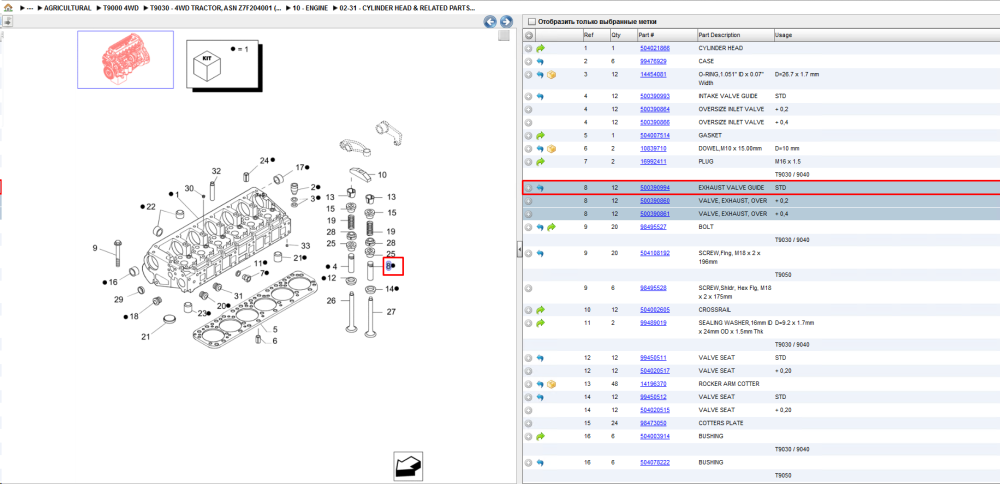Open part number link 14454081
This screenshot has height=484, width=1000.
[x=653, y=75]
